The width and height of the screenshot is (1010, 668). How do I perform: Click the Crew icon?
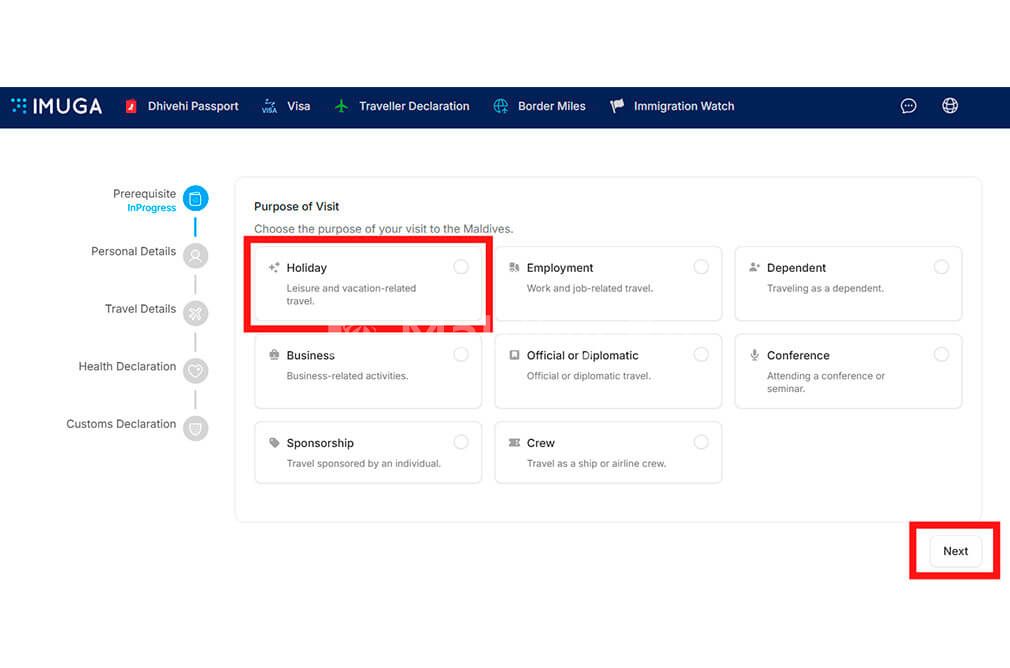pyautogui.click(x=514, y=443)
